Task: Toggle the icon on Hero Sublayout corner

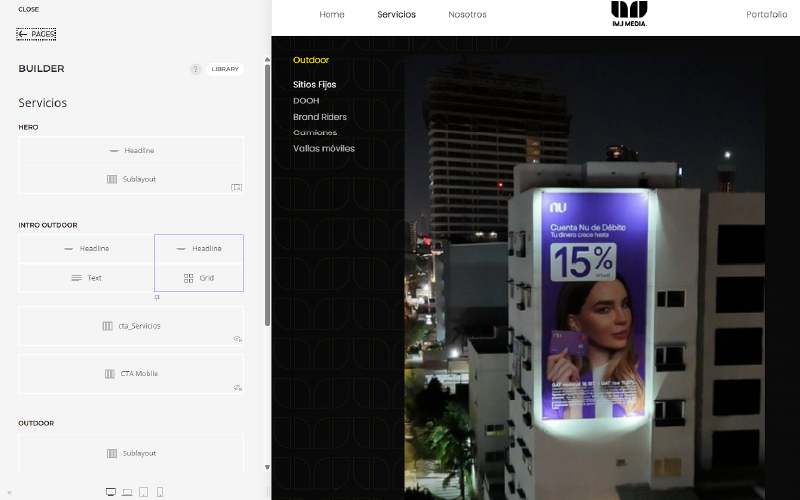Action: pyautogui.click(x=236, y=187)
